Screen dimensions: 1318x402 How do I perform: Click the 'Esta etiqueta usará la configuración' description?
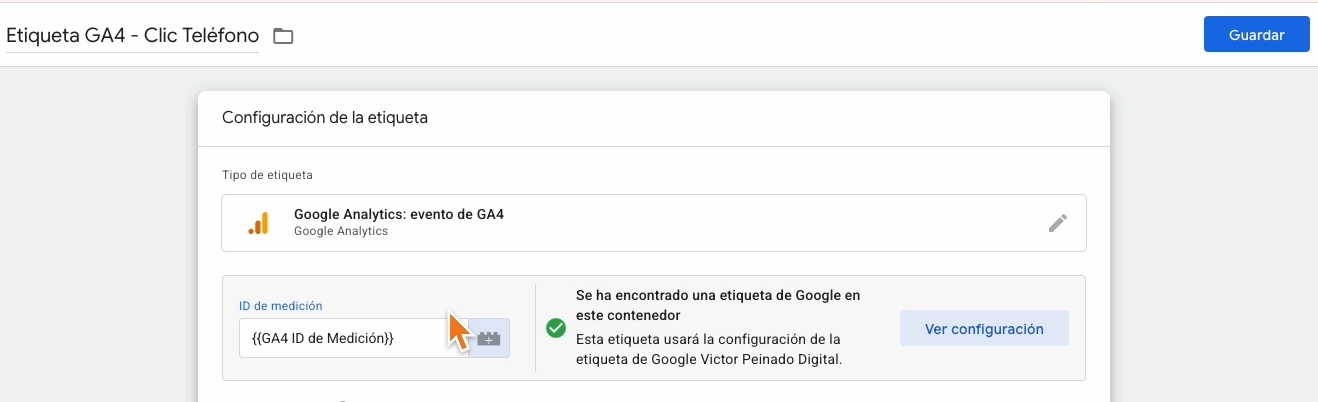[708, 338]
